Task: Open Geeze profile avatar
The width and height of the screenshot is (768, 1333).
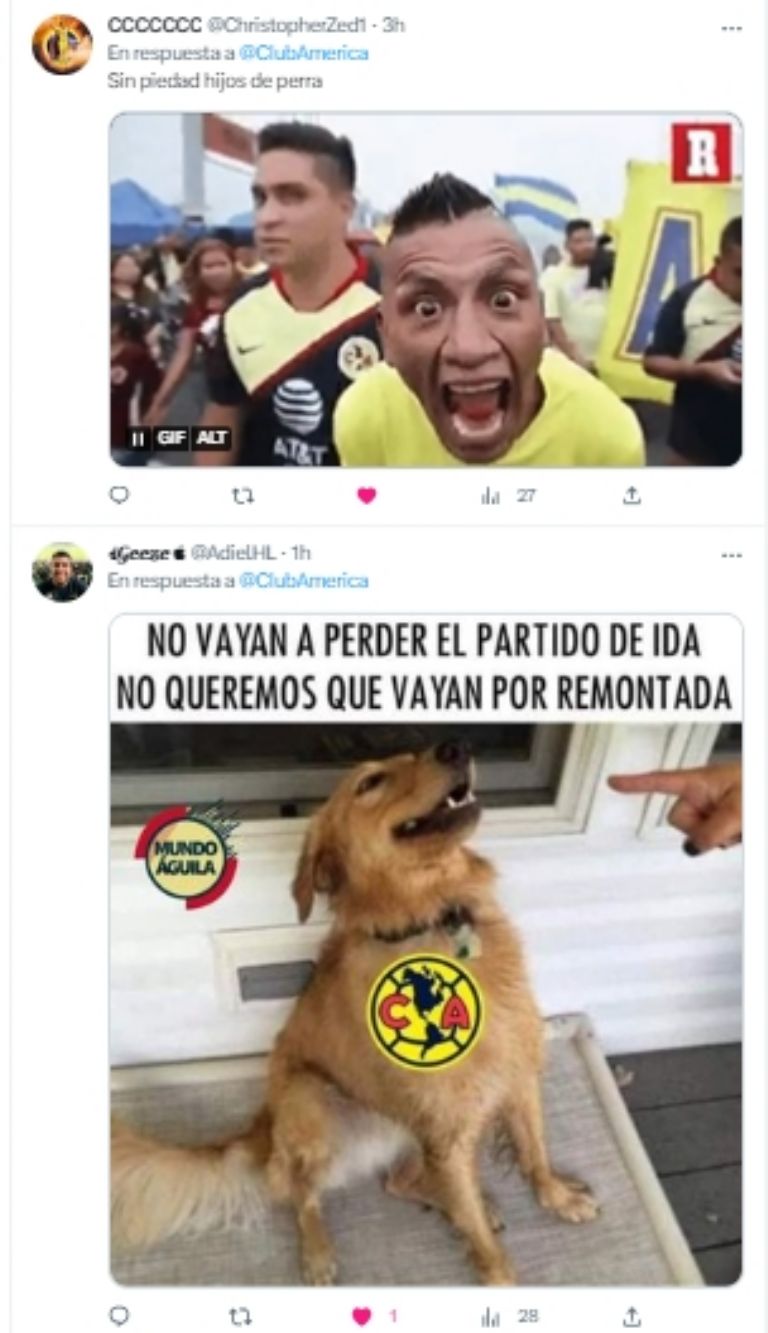Action: 62,572
